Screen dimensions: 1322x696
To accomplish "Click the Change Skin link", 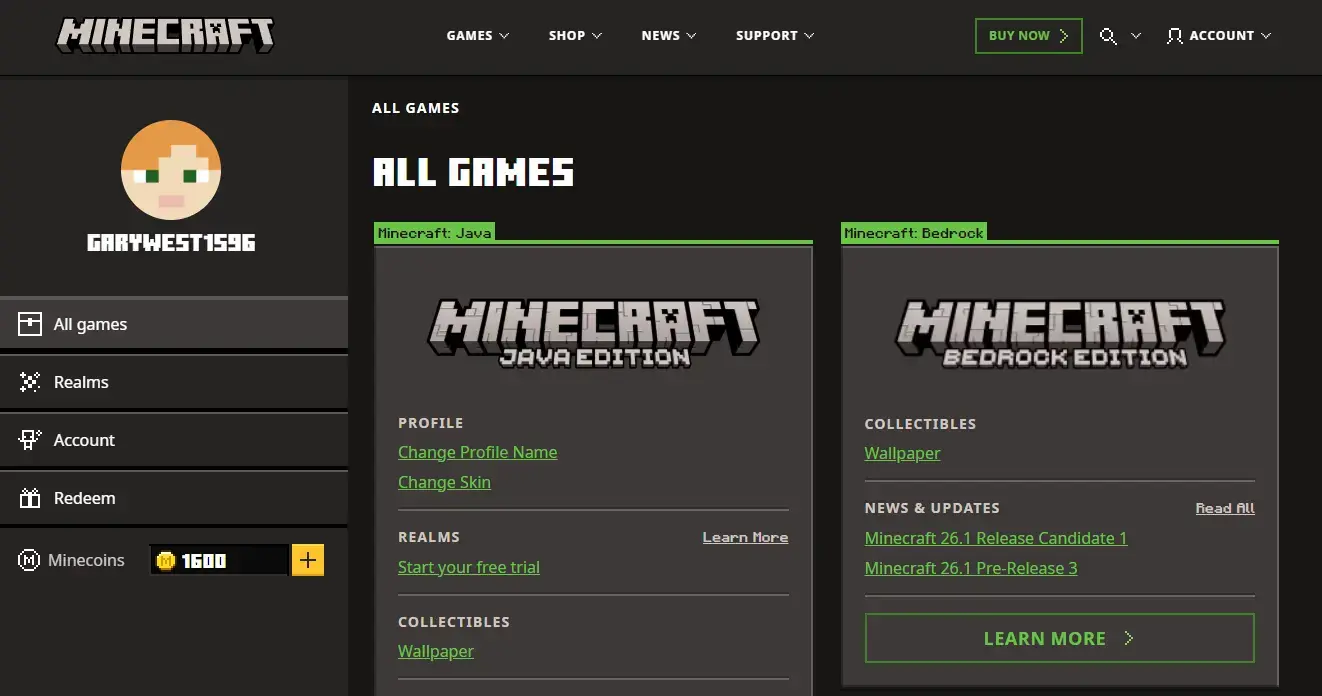I will 444,482.
